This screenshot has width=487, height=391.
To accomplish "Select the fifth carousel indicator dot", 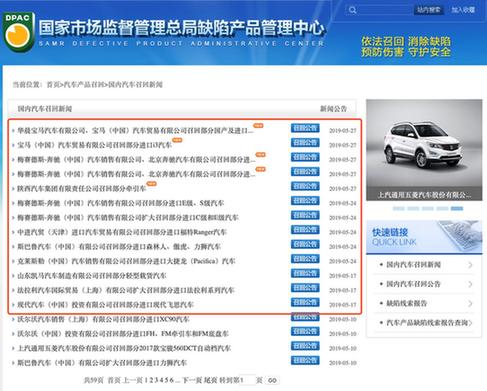I will (457, 209).
